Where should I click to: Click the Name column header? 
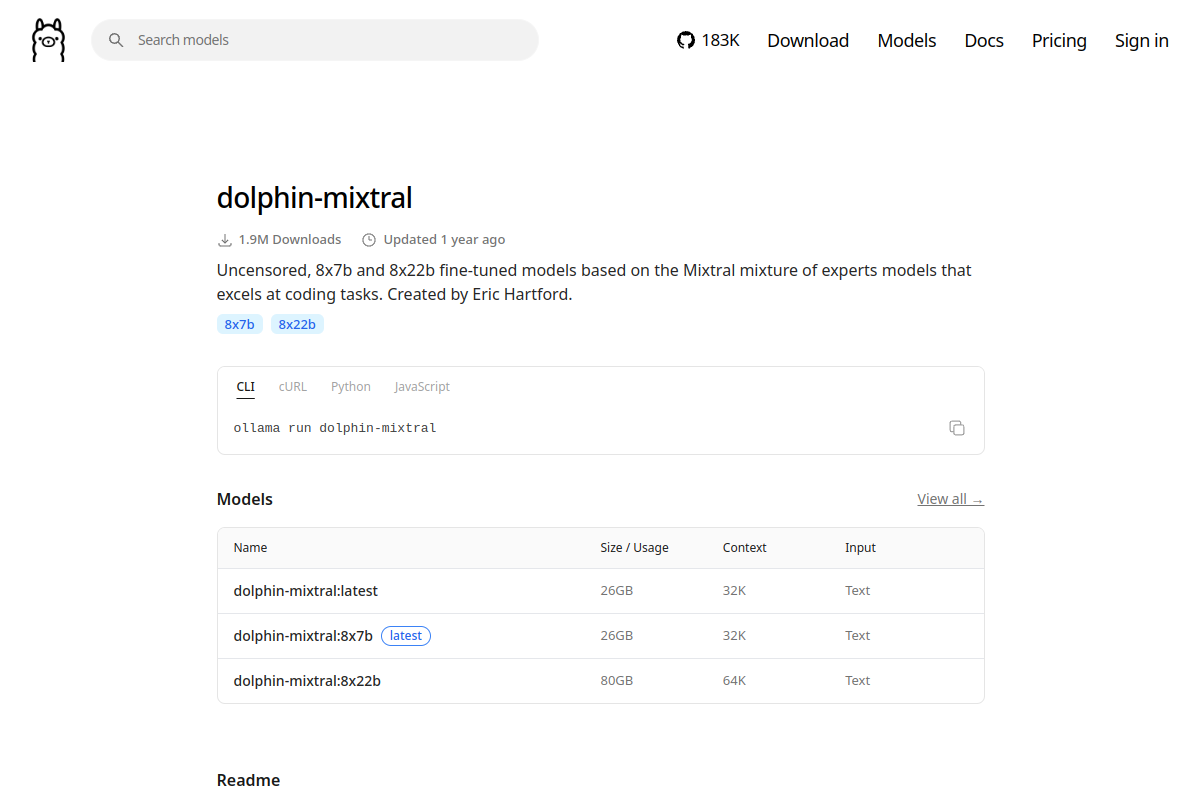click(251, 548)
